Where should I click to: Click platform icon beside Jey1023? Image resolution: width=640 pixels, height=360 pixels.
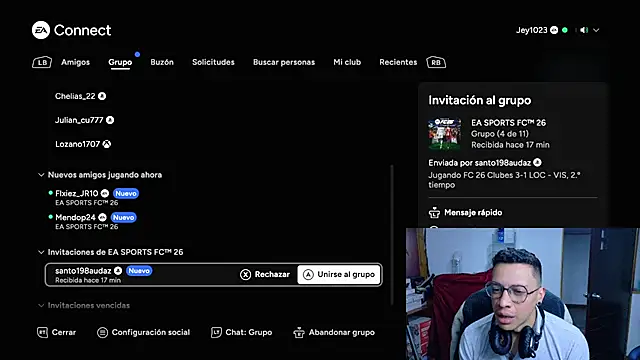[x=554, y=30]
